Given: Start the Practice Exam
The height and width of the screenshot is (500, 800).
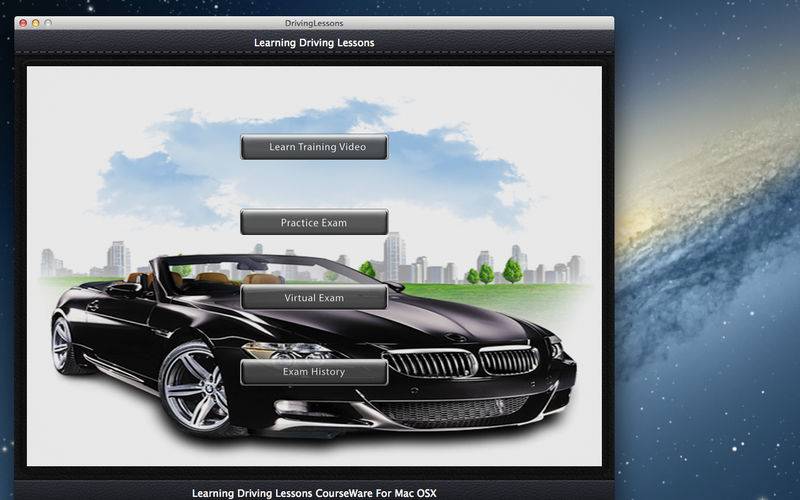Looking at the screenshot, I should click(x=314, y=222).
